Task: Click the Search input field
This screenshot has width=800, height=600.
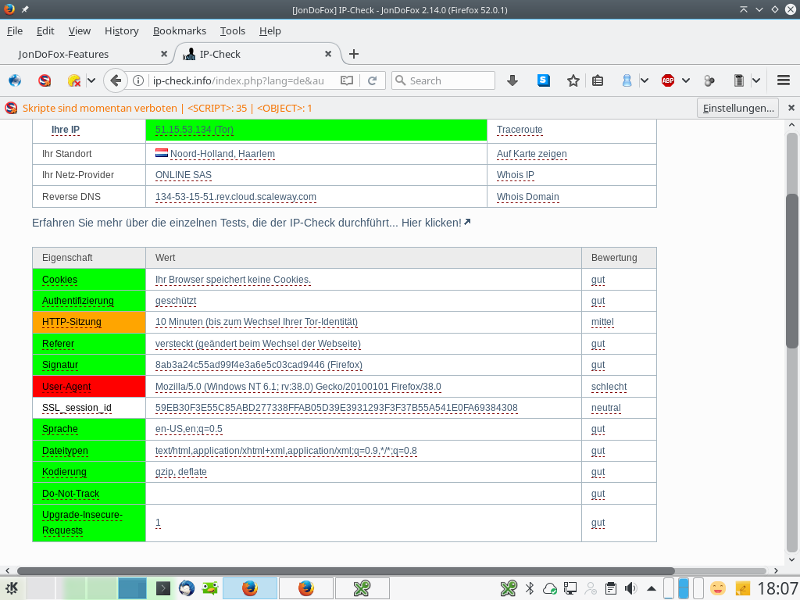Action: click(x=443, y=81)
